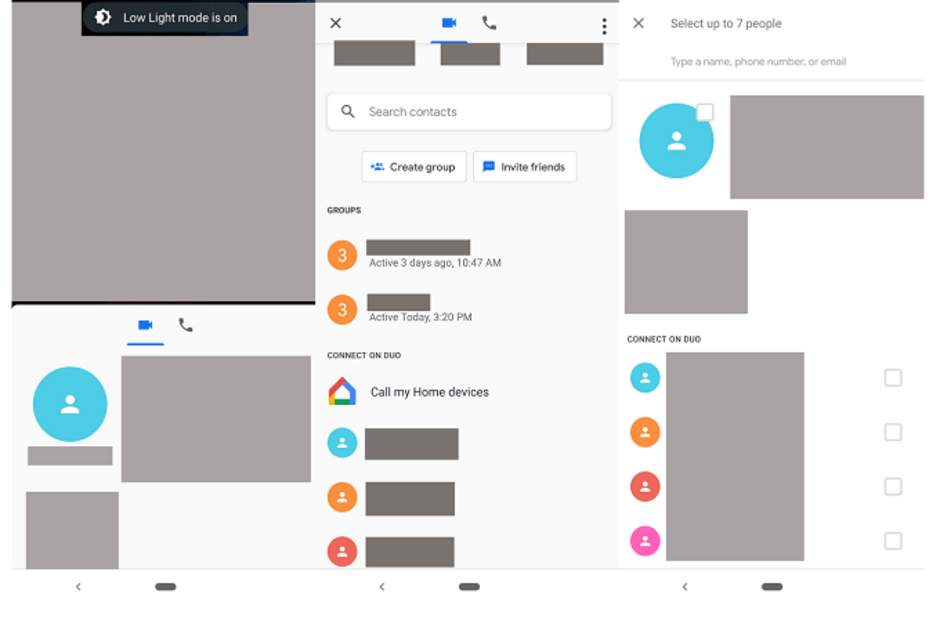Tap the home pill in the navigation bar
The width and height of the screenshot is (940, 627).
469,587
